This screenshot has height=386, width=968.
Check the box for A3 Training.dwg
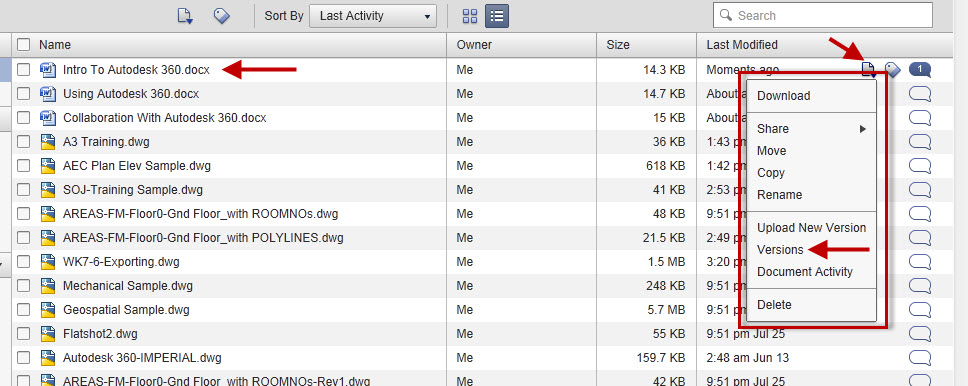[x=23, y=142]
